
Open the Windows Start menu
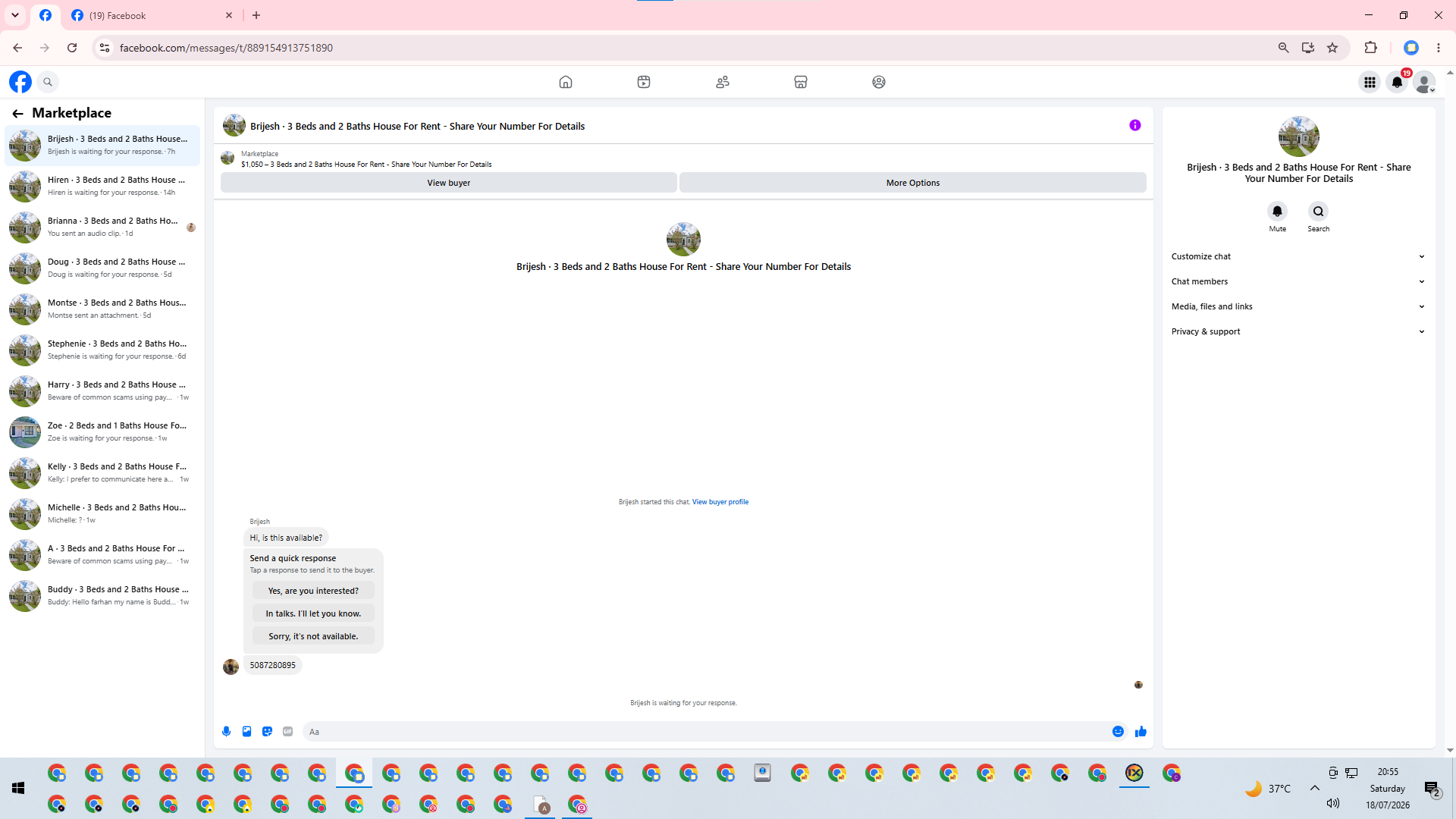[x=18, y=789]
